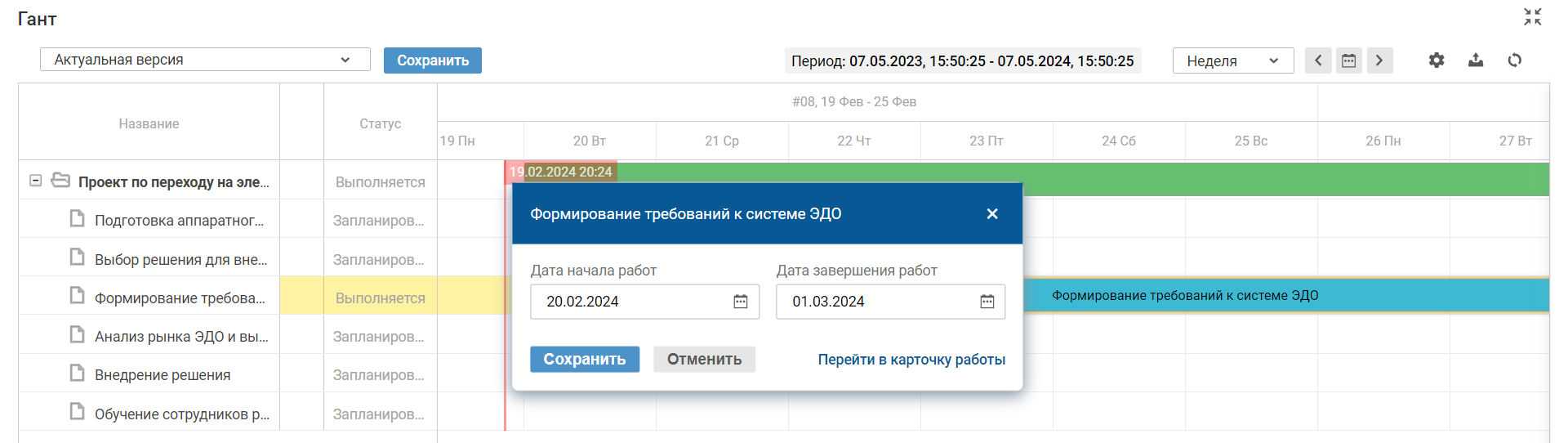Open the 'Неделя' scale dropdown

coord(1232,60)
